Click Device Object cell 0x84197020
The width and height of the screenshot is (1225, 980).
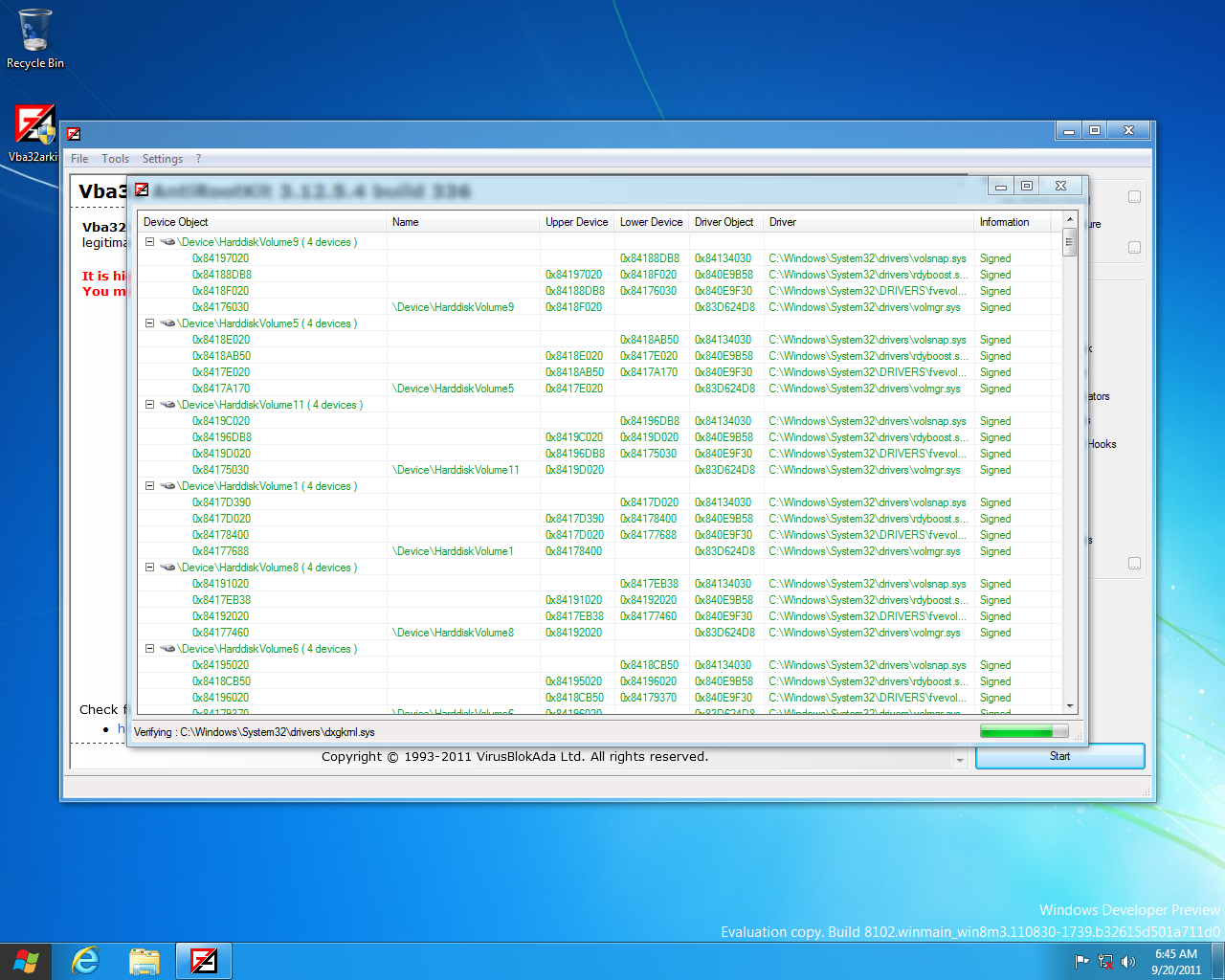pyautogui.click(x=220, y=258)
